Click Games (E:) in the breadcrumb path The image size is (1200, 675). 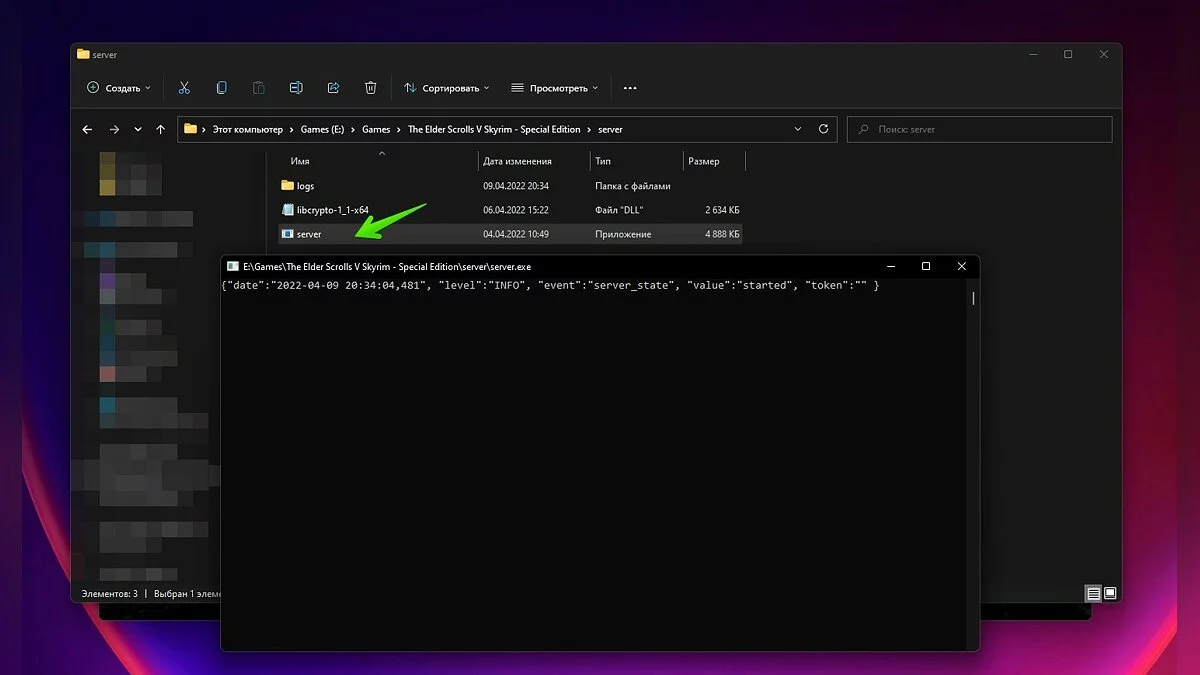pos(320,129)
